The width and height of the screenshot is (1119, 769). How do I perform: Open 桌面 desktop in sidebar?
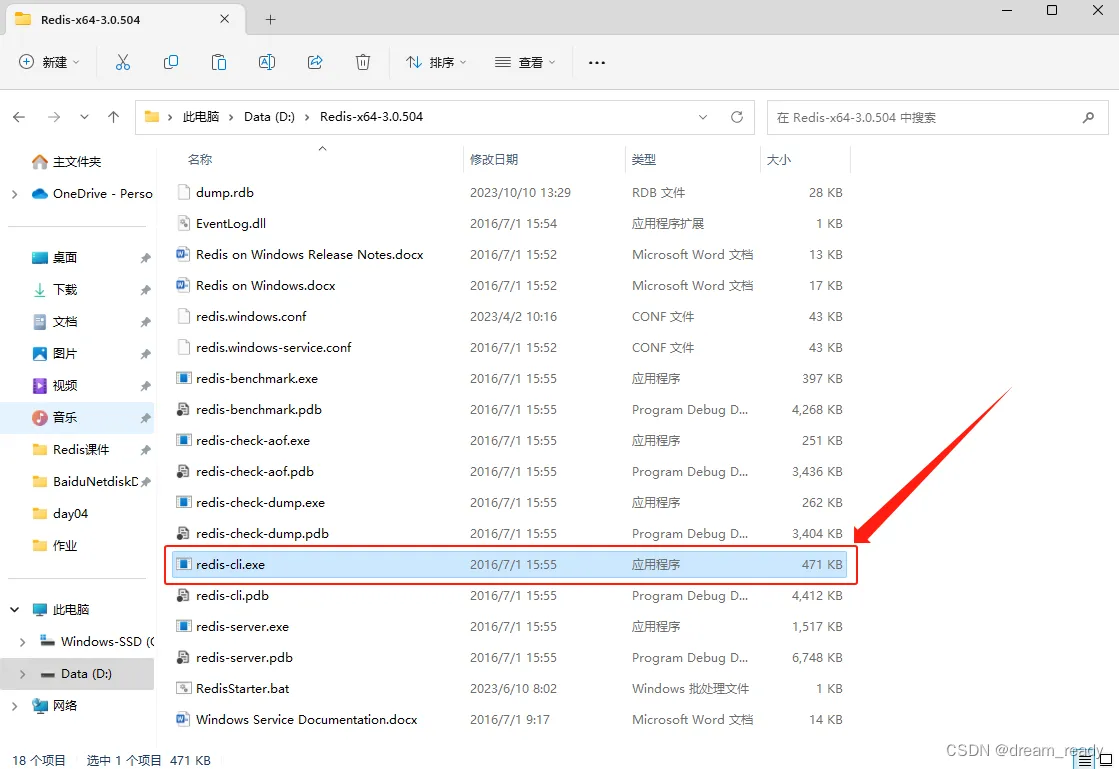(55, 258)
